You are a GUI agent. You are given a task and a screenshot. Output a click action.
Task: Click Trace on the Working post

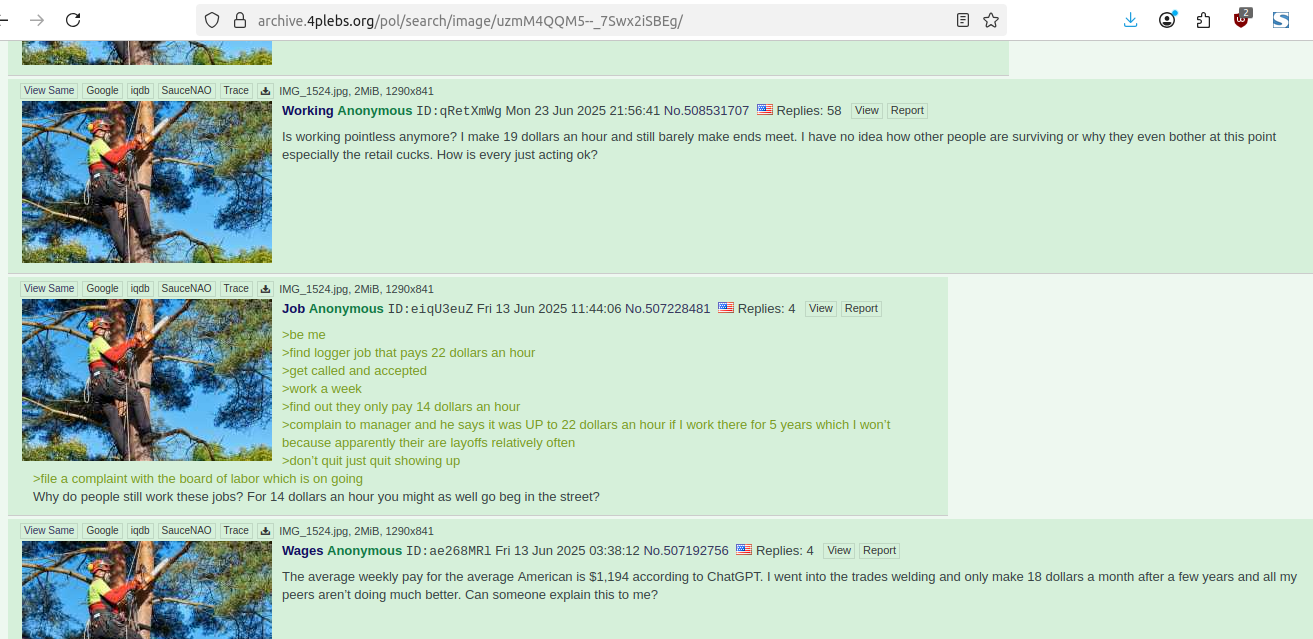pyautogui.click(x=236, y=91)
